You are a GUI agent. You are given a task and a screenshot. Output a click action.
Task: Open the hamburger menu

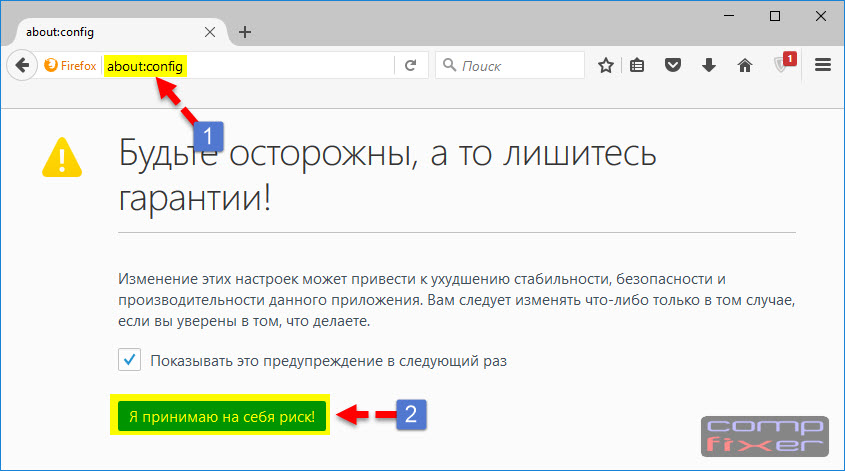[823, 66]
